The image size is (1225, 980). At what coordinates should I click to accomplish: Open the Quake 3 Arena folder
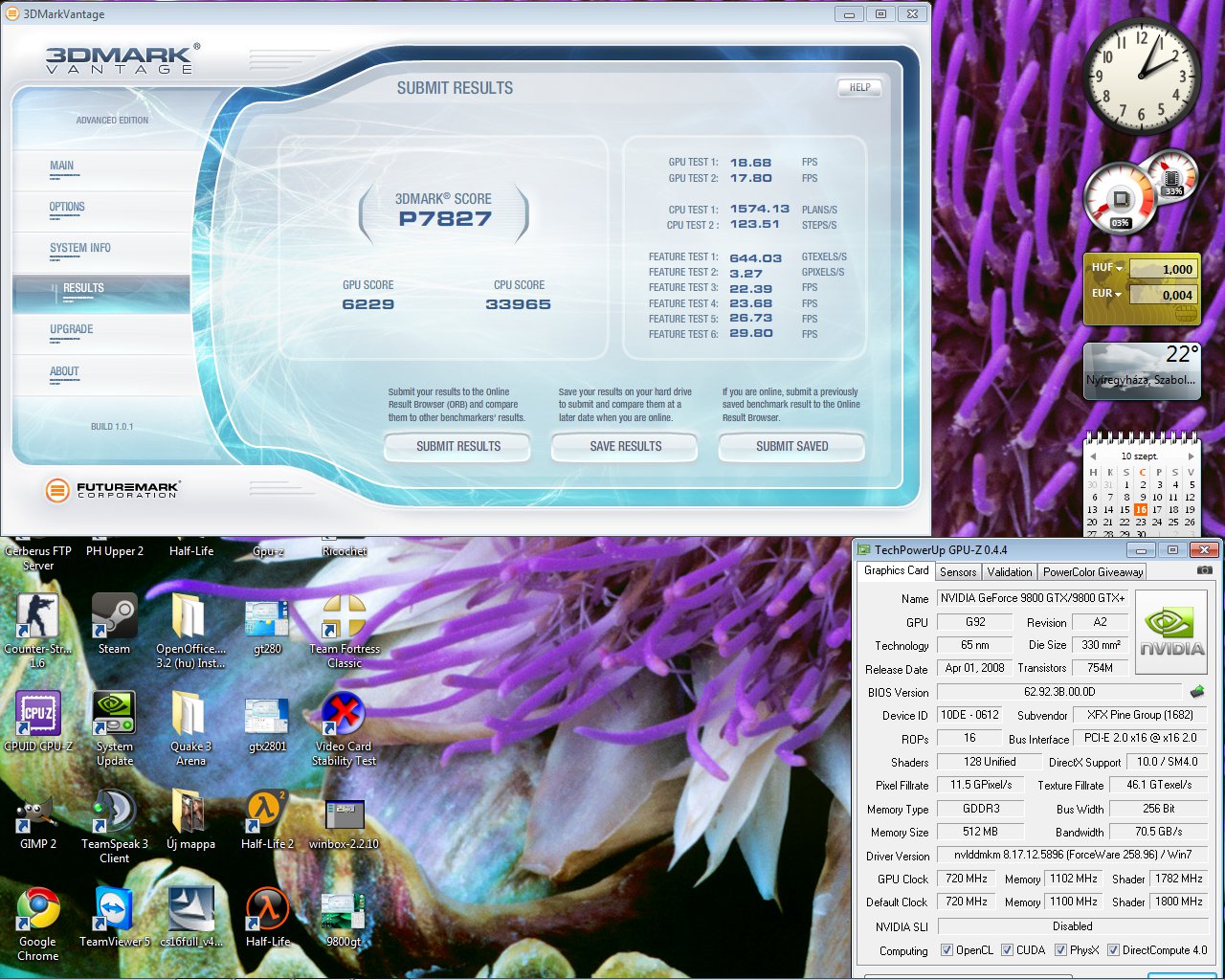point(190,727)
